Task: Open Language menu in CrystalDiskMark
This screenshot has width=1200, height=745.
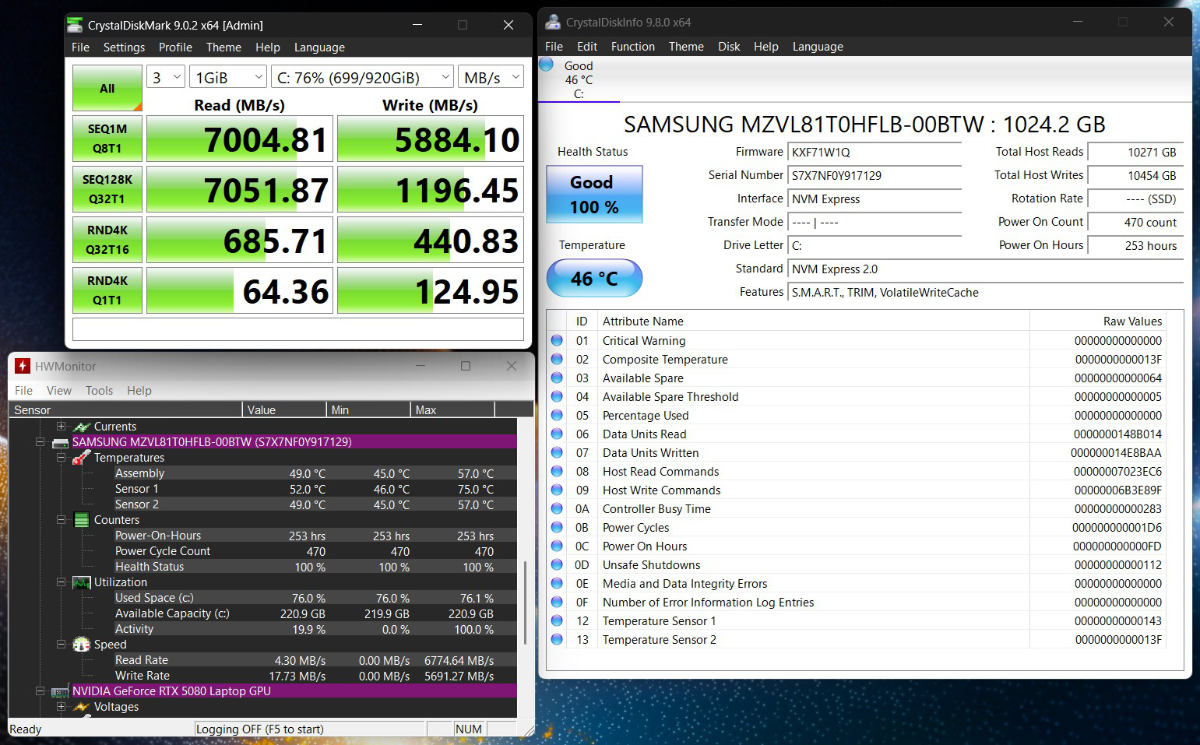Action: click(319, 47)
